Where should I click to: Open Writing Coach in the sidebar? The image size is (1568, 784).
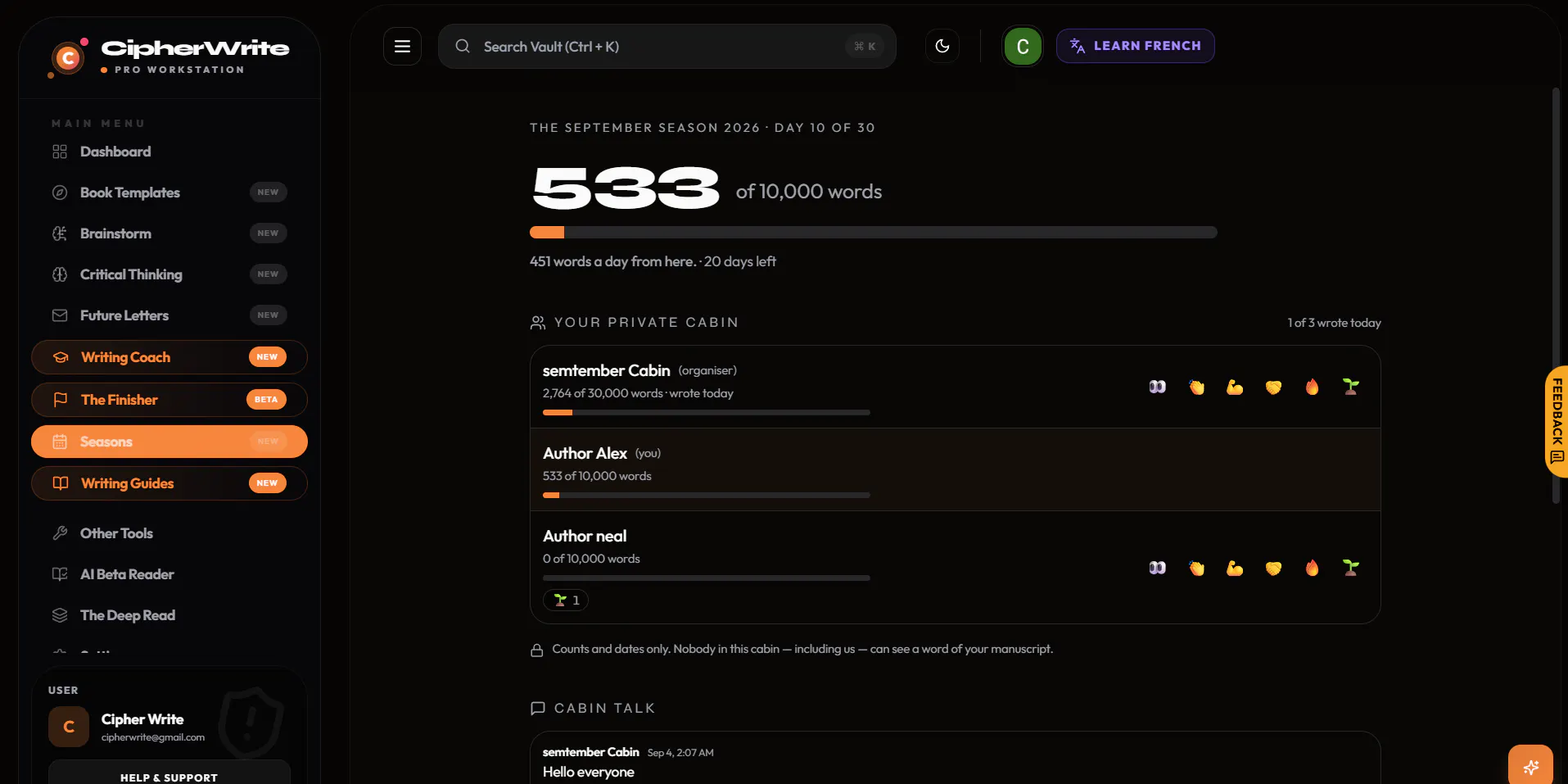[x=169, y=357]
